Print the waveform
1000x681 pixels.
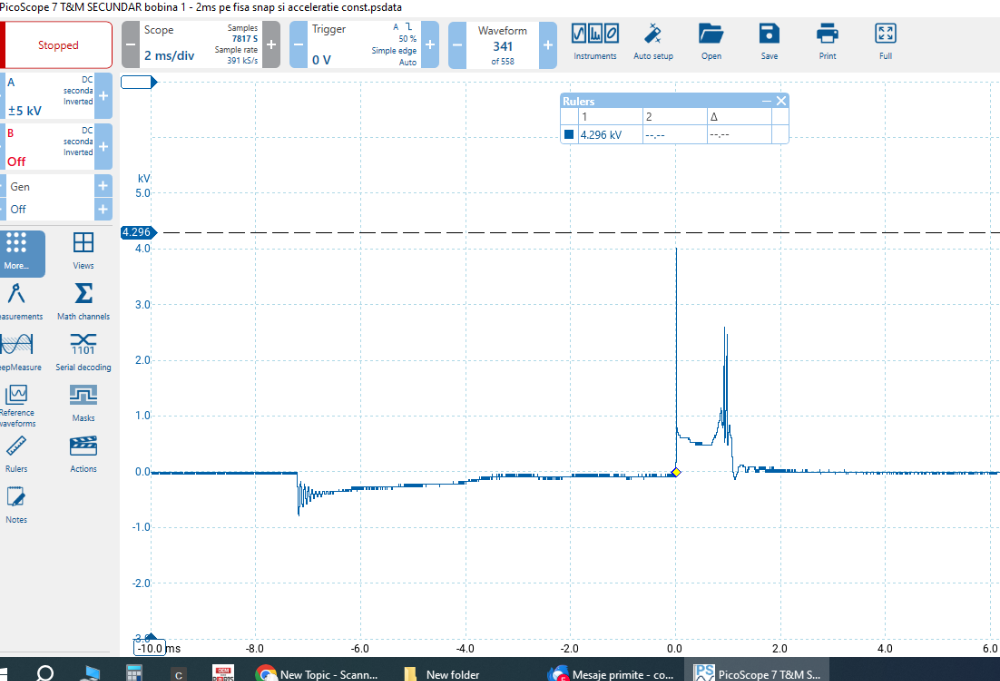827,41
